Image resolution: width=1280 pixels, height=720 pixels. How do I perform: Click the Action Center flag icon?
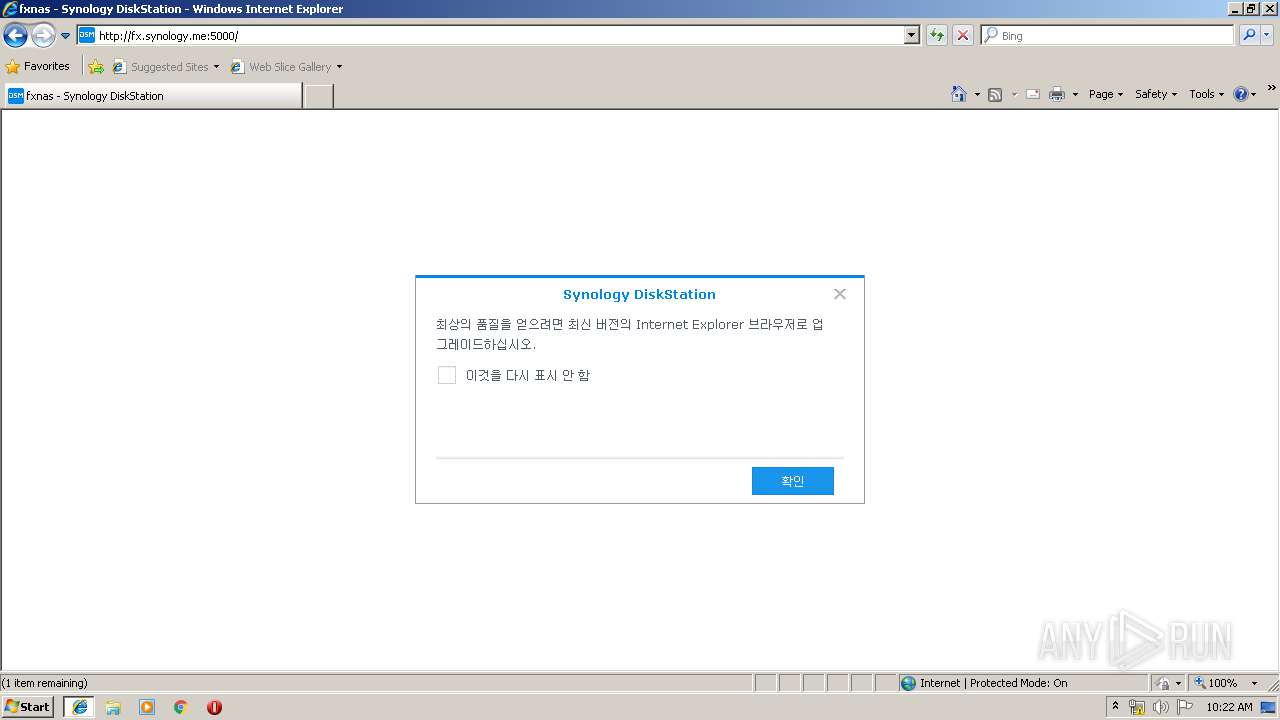coord(1184,707)
